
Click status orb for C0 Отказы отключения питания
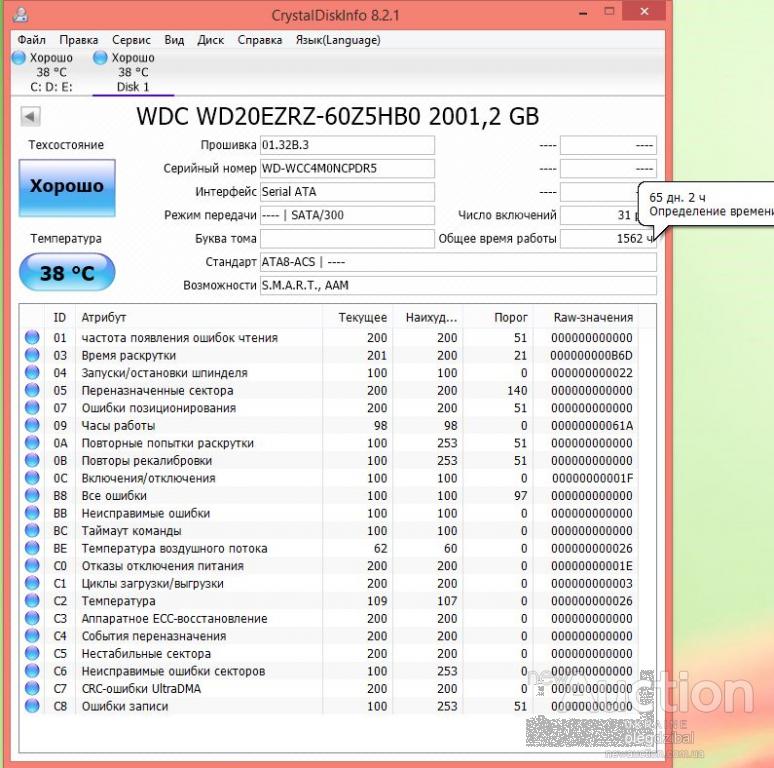click(32, 566)
